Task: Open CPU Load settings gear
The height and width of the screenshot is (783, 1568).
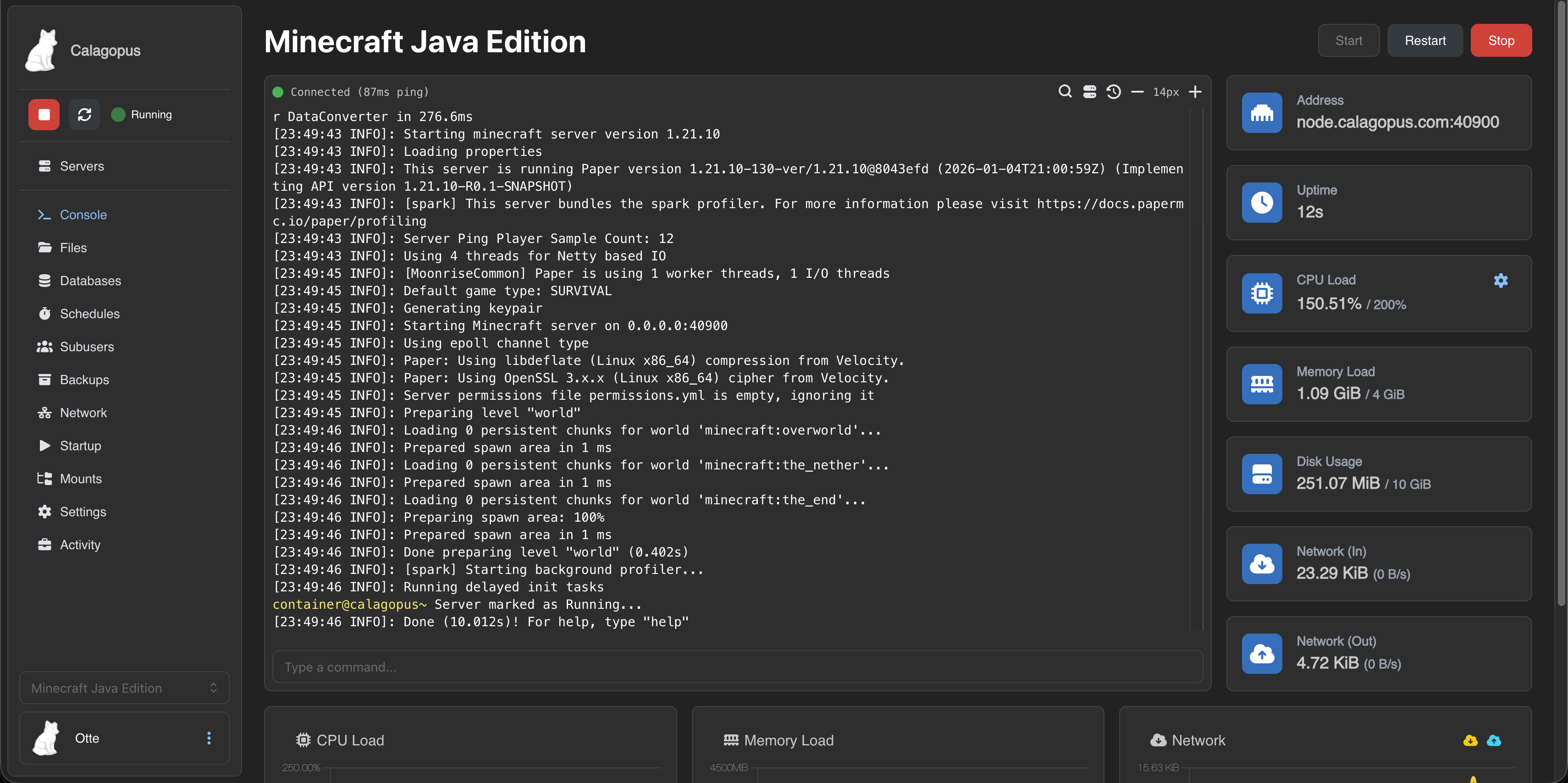Action: tap(1501, 280)
